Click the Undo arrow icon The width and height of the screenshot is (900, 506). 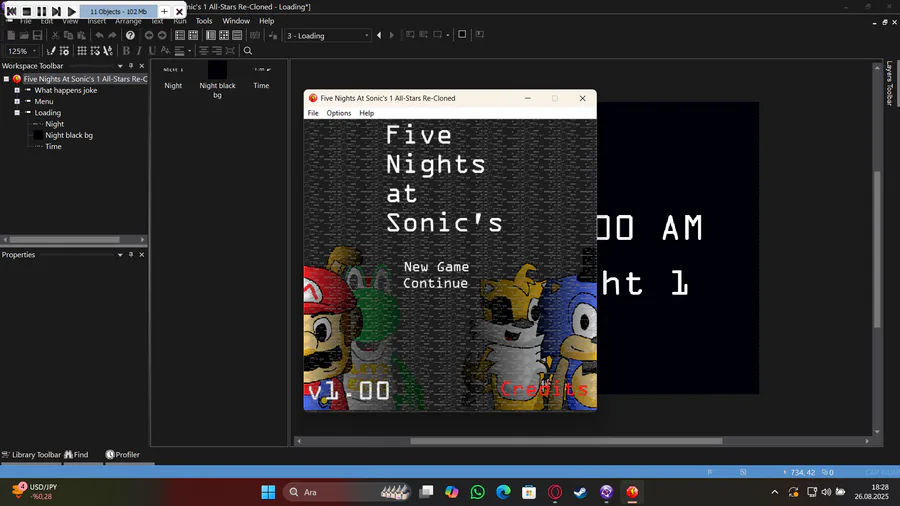click(99, 36)
